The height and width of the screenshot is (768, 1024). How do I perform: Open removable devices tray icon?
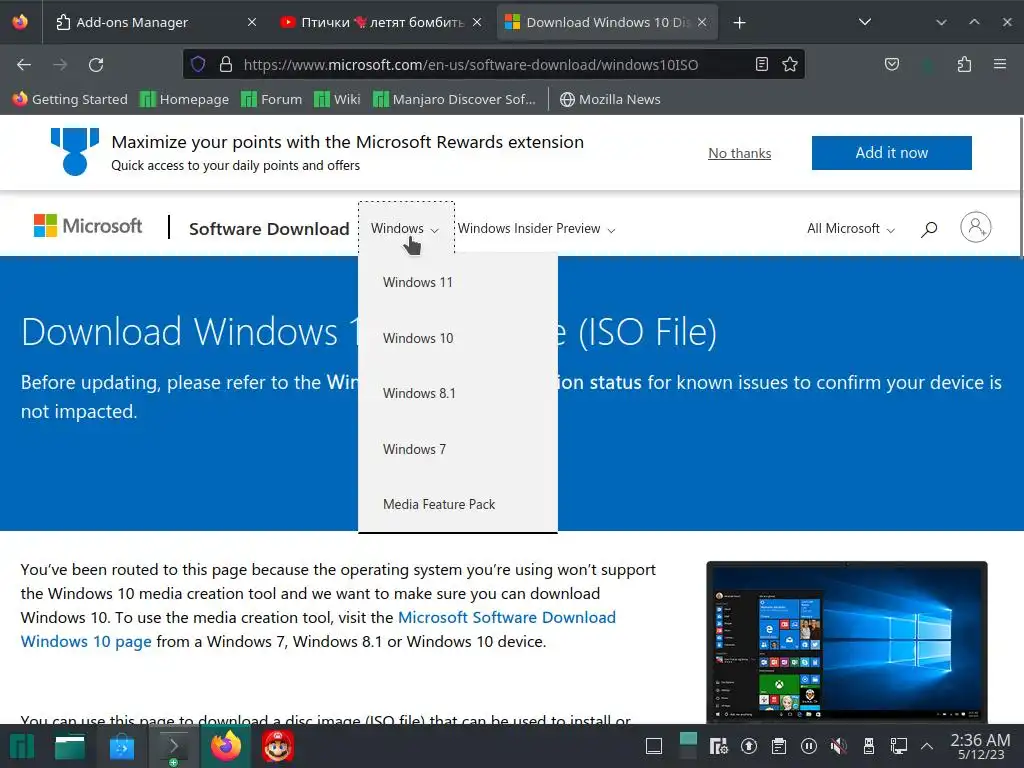pyautogui.click(x=869, y=746)
